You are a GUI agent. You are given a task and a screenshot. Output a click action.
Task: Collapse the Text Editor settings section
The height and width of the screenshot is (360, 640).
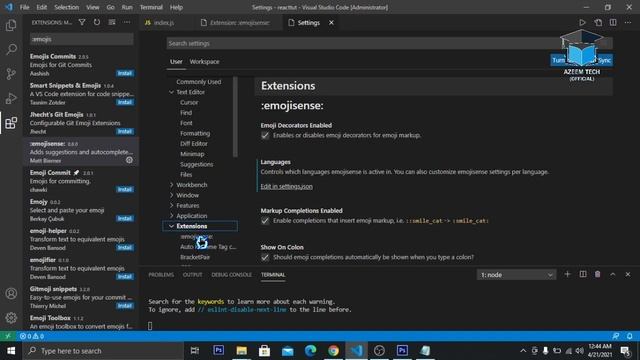(171, 92)
